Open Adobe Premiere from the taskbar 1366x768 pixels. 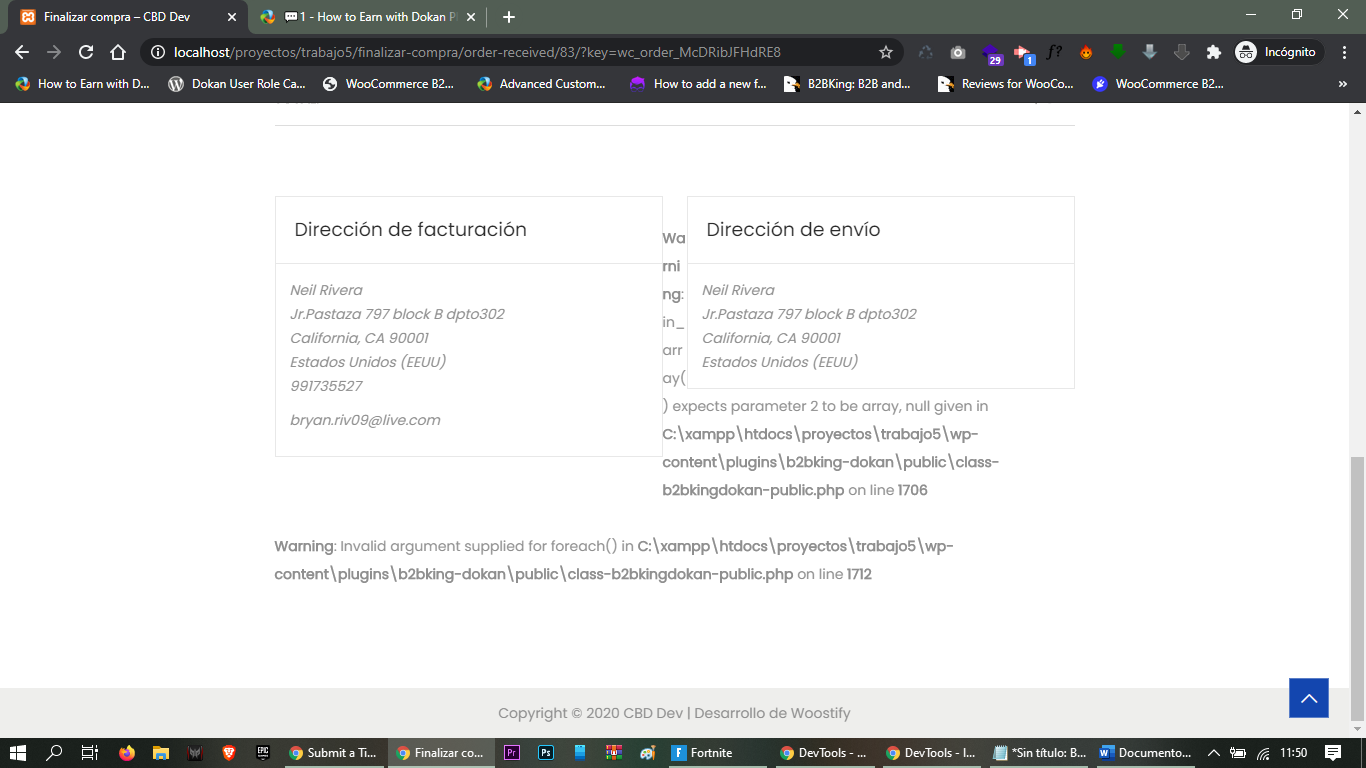512,753
